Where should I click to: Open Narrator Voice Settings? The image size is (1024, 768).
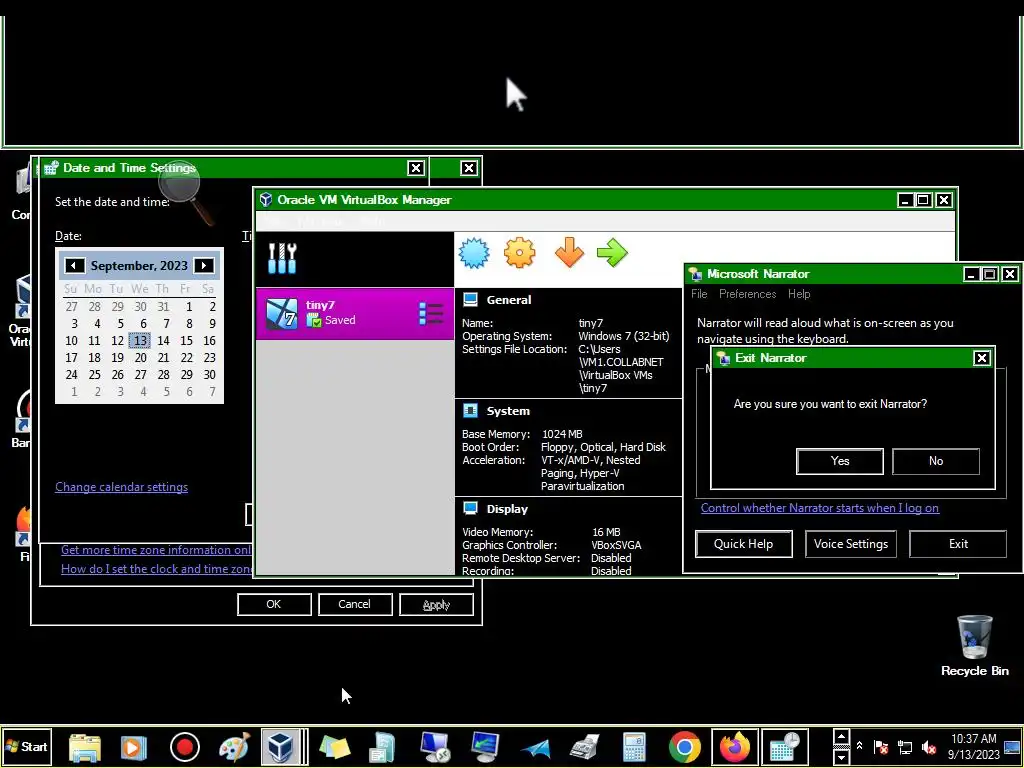[851, 544]
